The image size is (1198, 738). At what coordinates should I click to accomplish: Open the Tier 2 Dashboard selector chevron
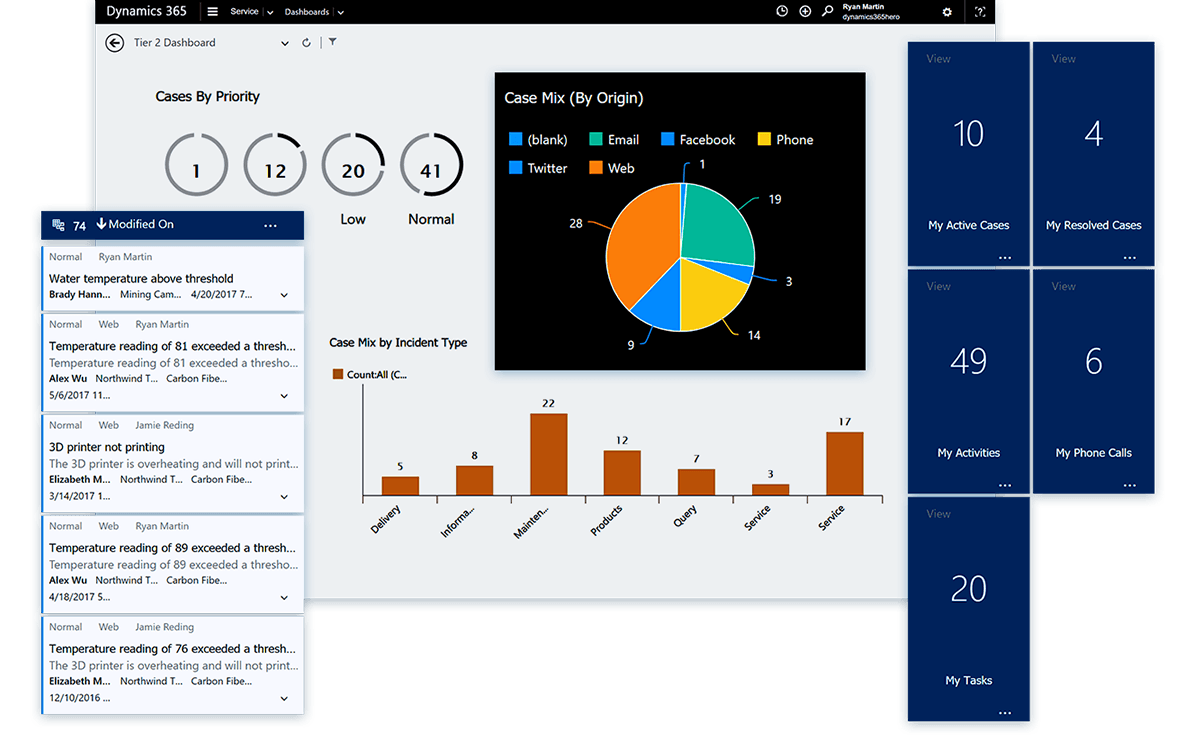click(x=285, y=44)
